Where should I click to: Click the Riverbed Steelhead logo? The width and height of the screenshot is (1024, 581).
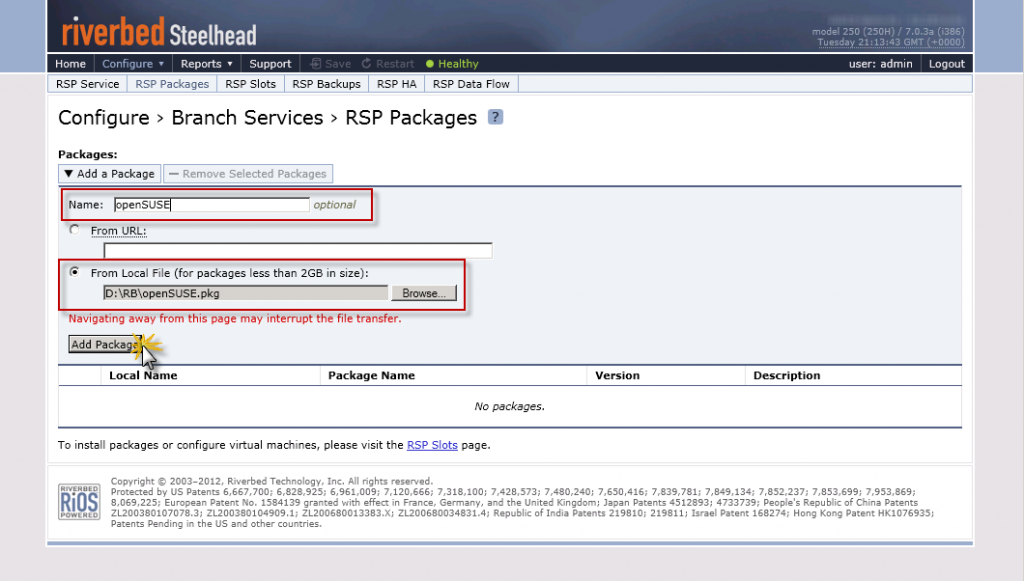click(159, 31)
